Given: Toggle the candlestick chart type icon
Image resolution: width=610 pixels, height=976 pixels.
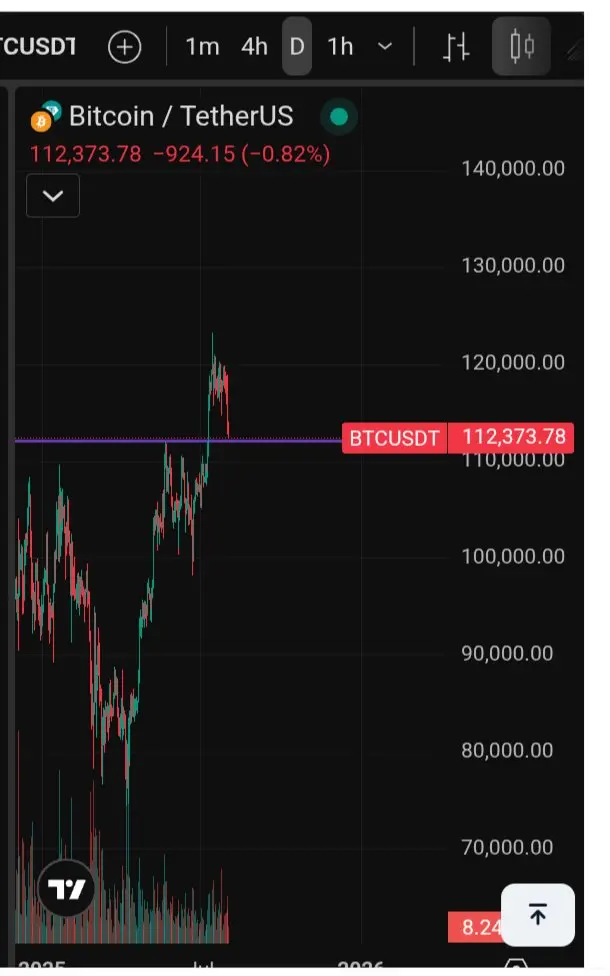Looking at the screenshot, I should tap(522, 47).
